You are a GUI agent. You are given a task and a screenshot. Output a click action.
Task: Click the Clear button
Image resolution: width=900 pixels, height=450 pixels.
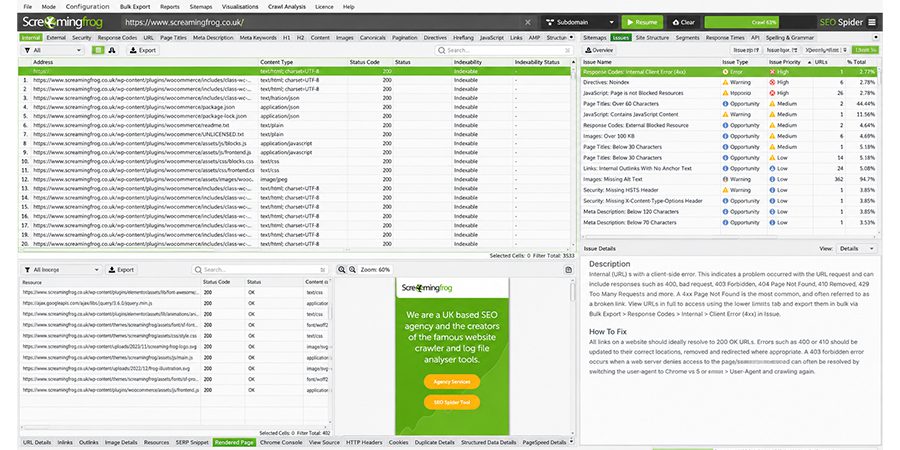(x=683, y=22)
